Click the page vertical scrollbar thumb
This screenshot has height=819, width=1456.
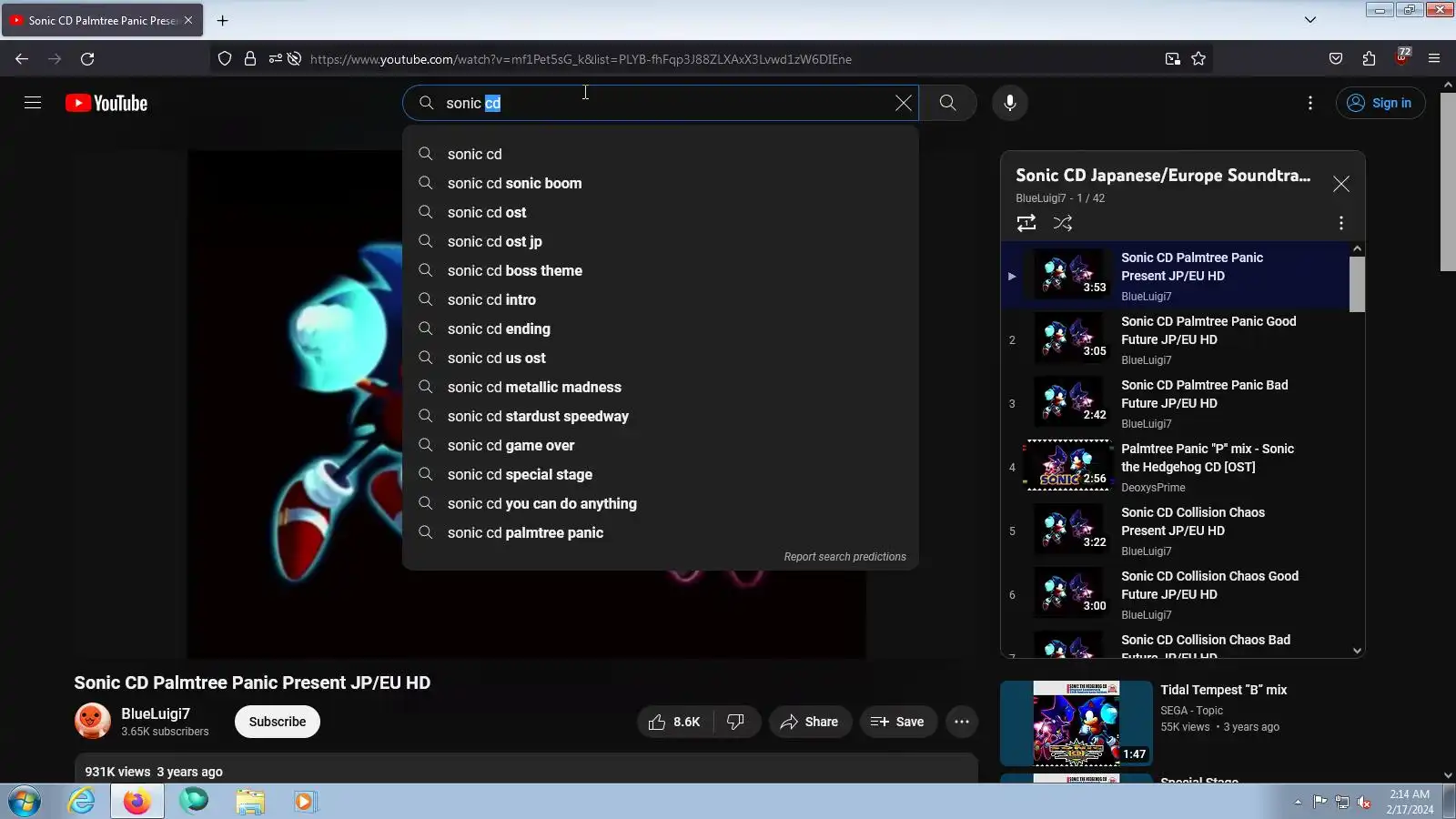coord(1448,181)
